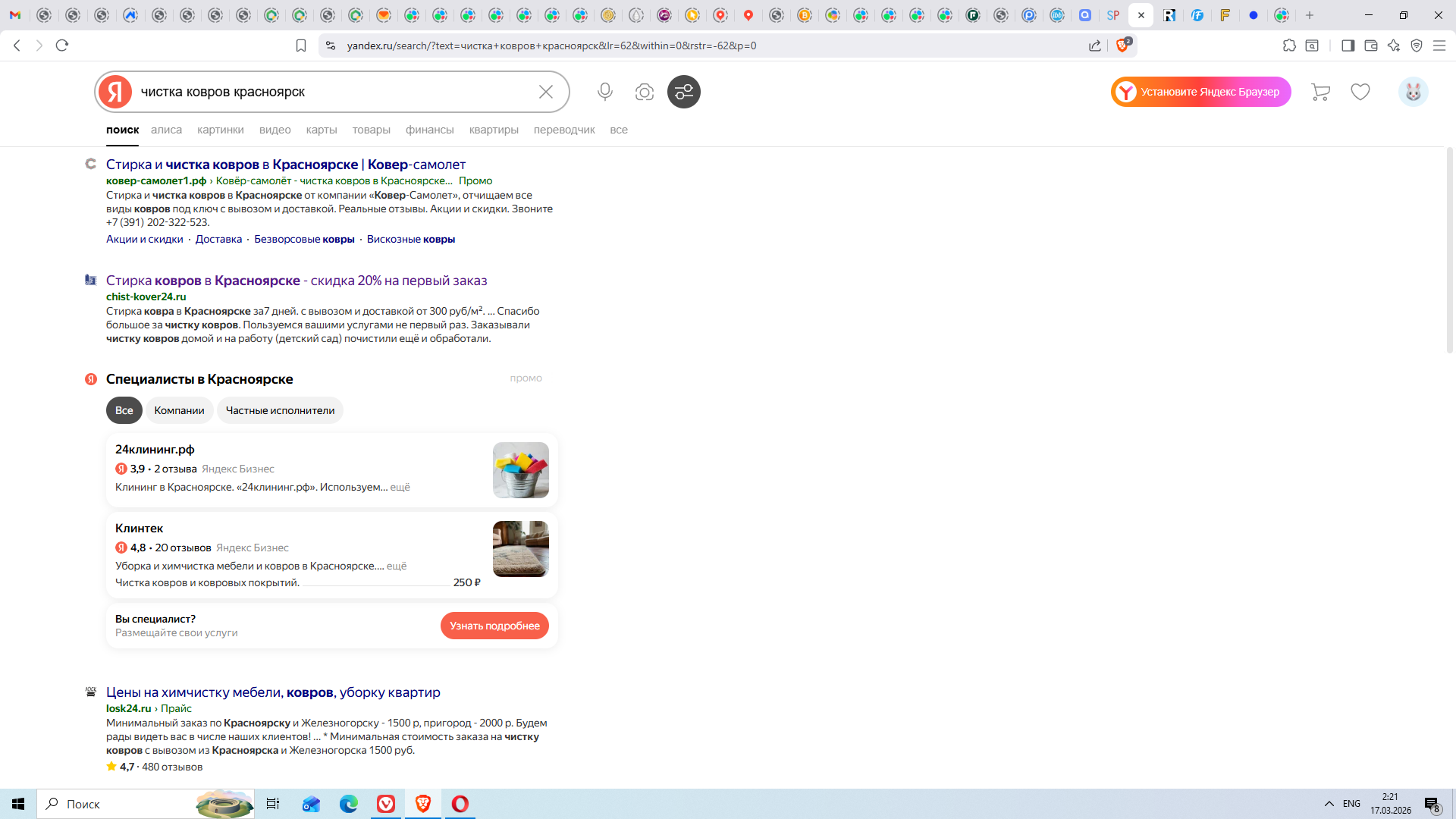Select the Компании filter chip
Viewport: 1456px width, 819px height.
pos(179,410)
